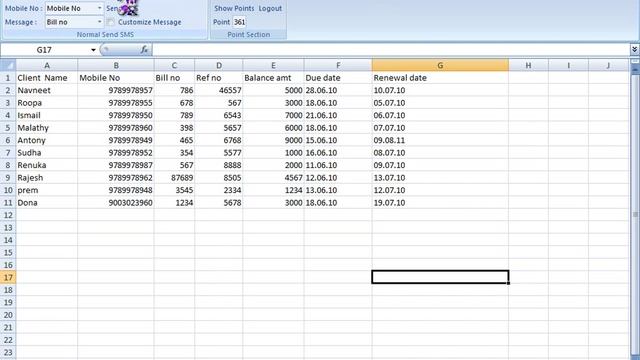Click the Logout button

click(x=270, y=8)
